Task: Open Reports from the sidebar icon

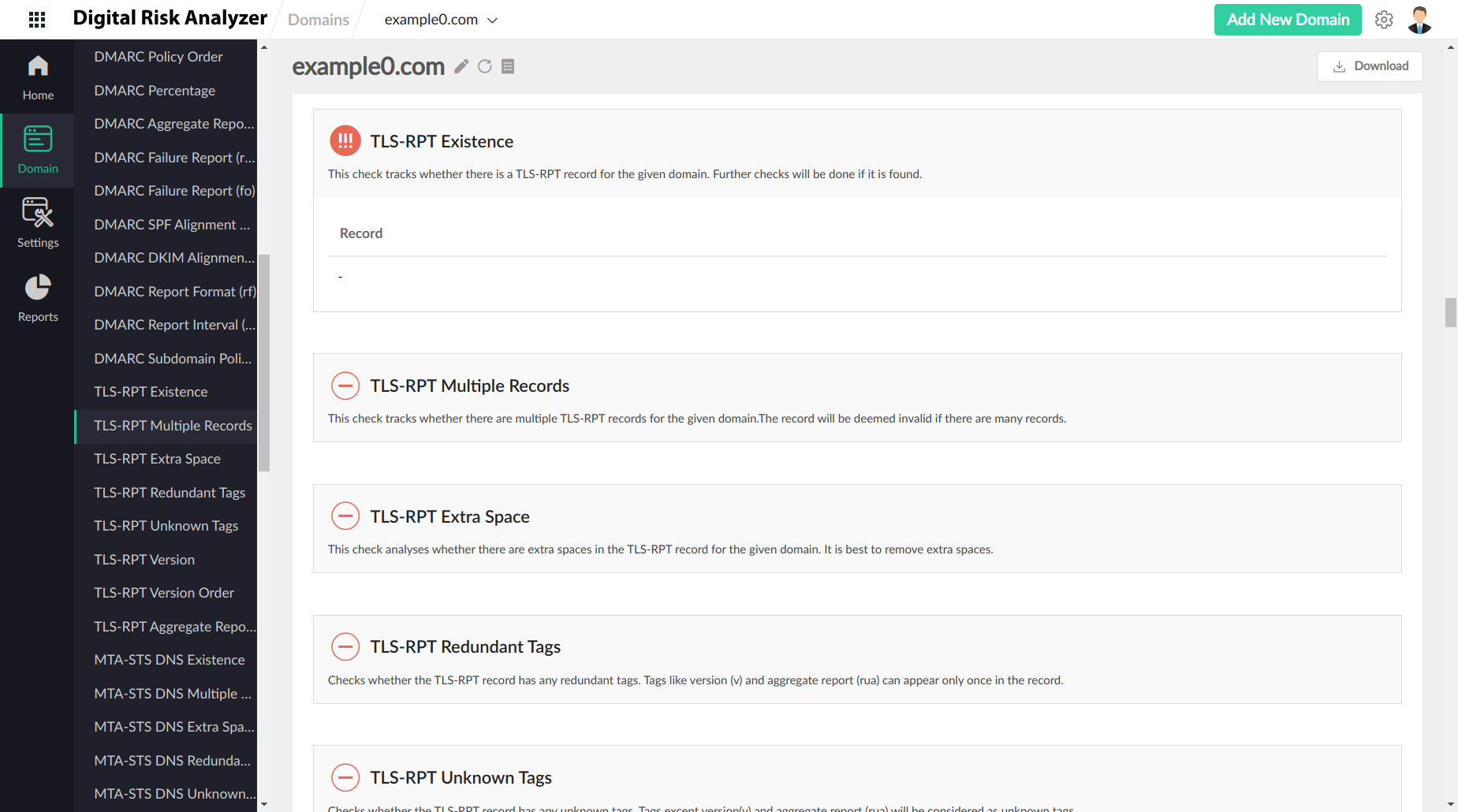Action: coord(38,297)
